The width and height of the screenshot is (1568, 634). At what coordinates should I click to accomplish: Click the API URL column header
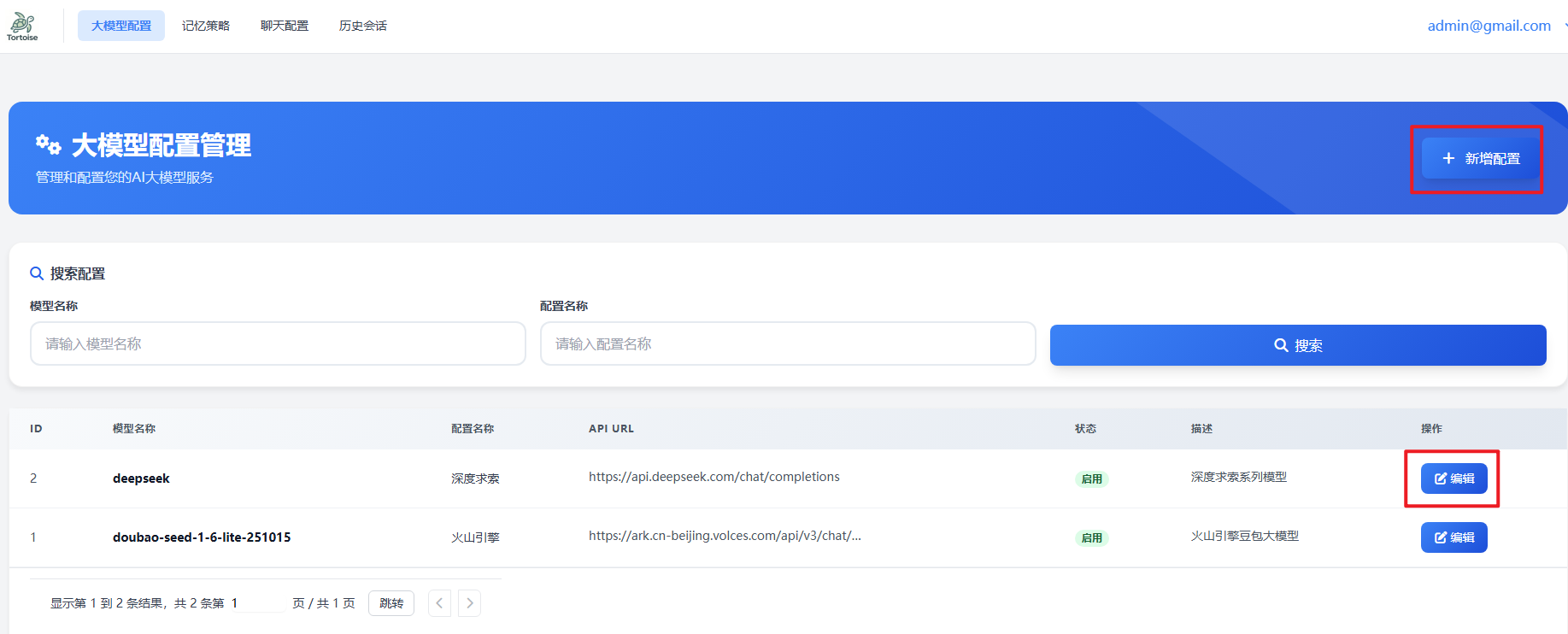pos(611,429)
